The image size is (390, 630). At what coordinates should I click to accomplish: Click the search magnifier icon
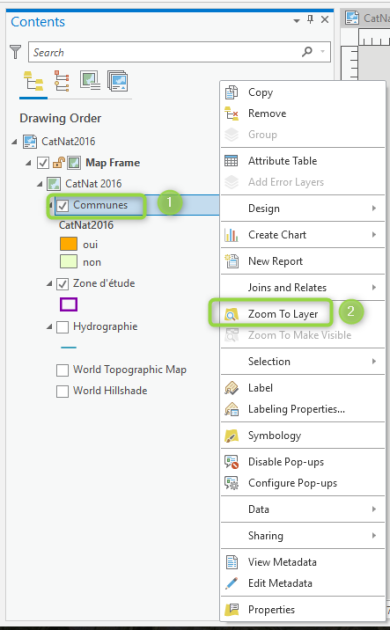[307, 51]
